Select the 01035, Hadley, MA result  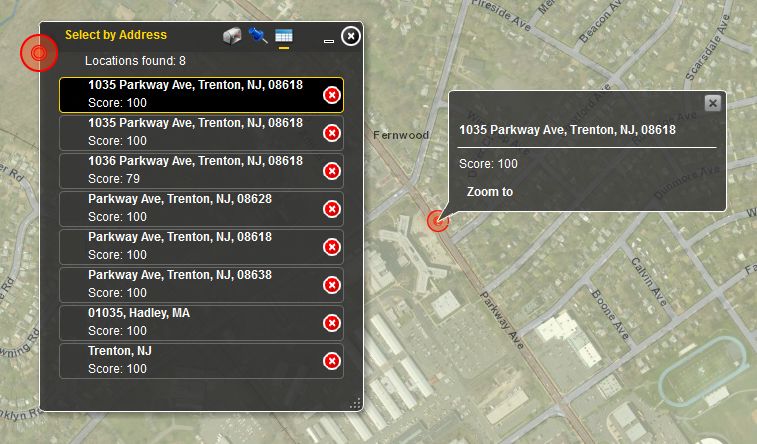[195, 322]
